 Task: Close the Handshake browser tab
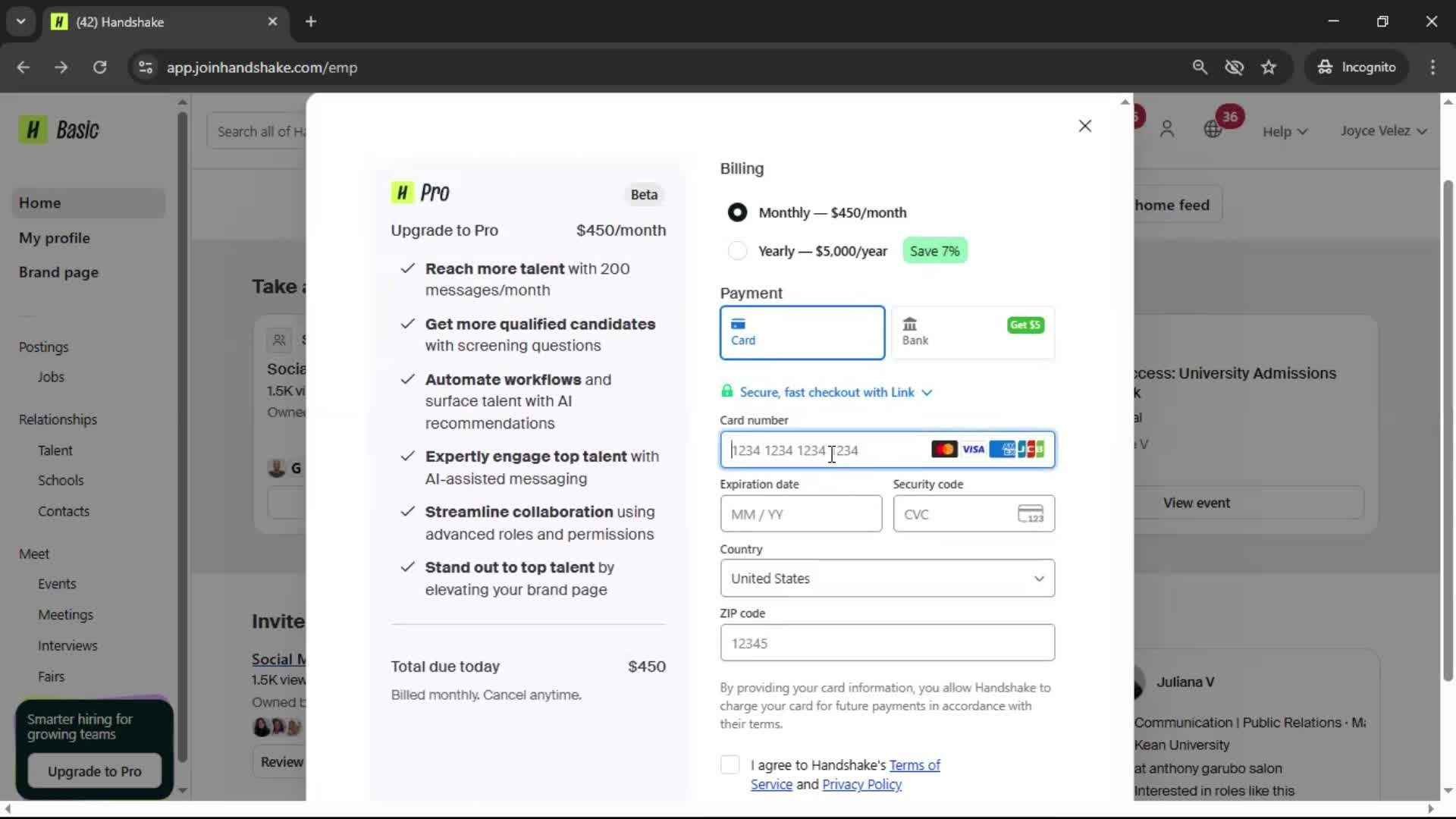coord(272,22)
